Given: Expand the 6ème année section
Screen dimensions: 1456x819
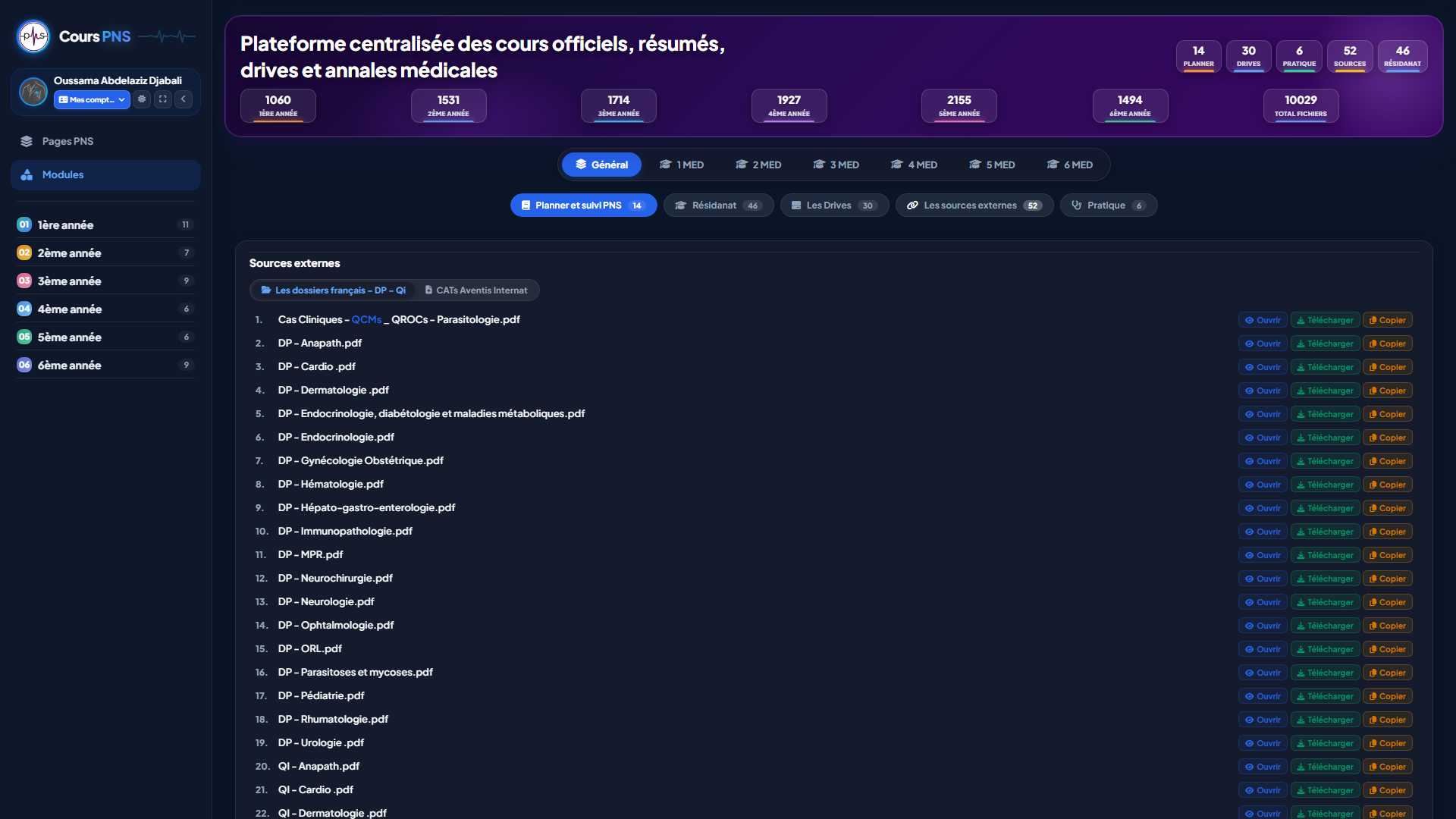Looking at the screenshot, I should (105, 365).
